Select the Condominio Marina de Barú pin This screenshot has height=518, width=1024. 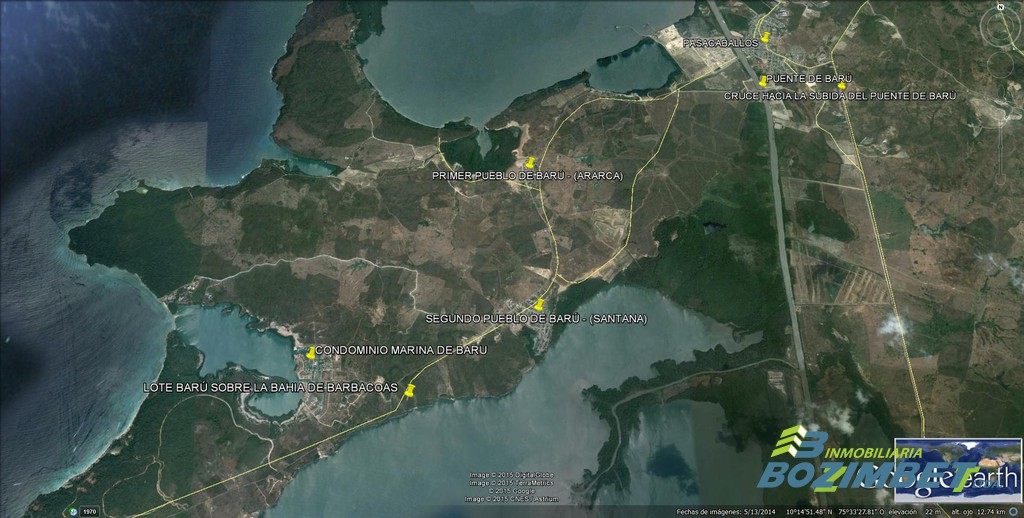click(311, 352)
